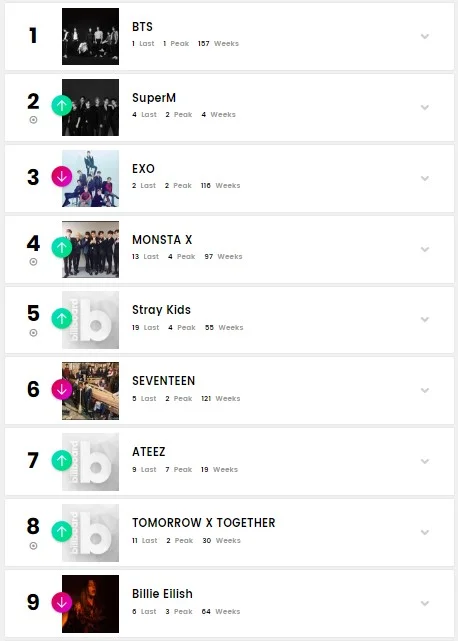This screenshot has width=458, height=641.
Task: Open the SEVENTEEN artist name link
Action: (x=164, y=381)
